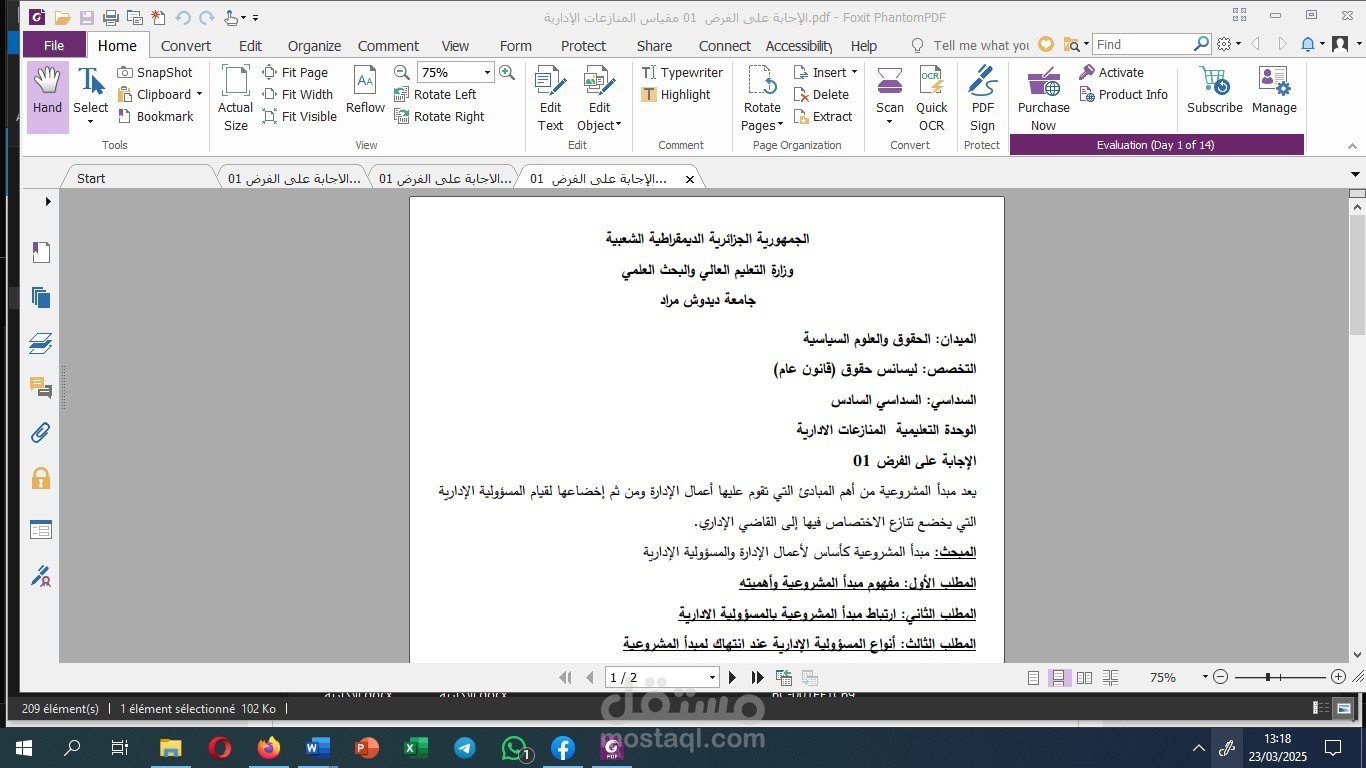Choose Fit Page view
Screen dimensions: 1366x768
pos(295,72)
